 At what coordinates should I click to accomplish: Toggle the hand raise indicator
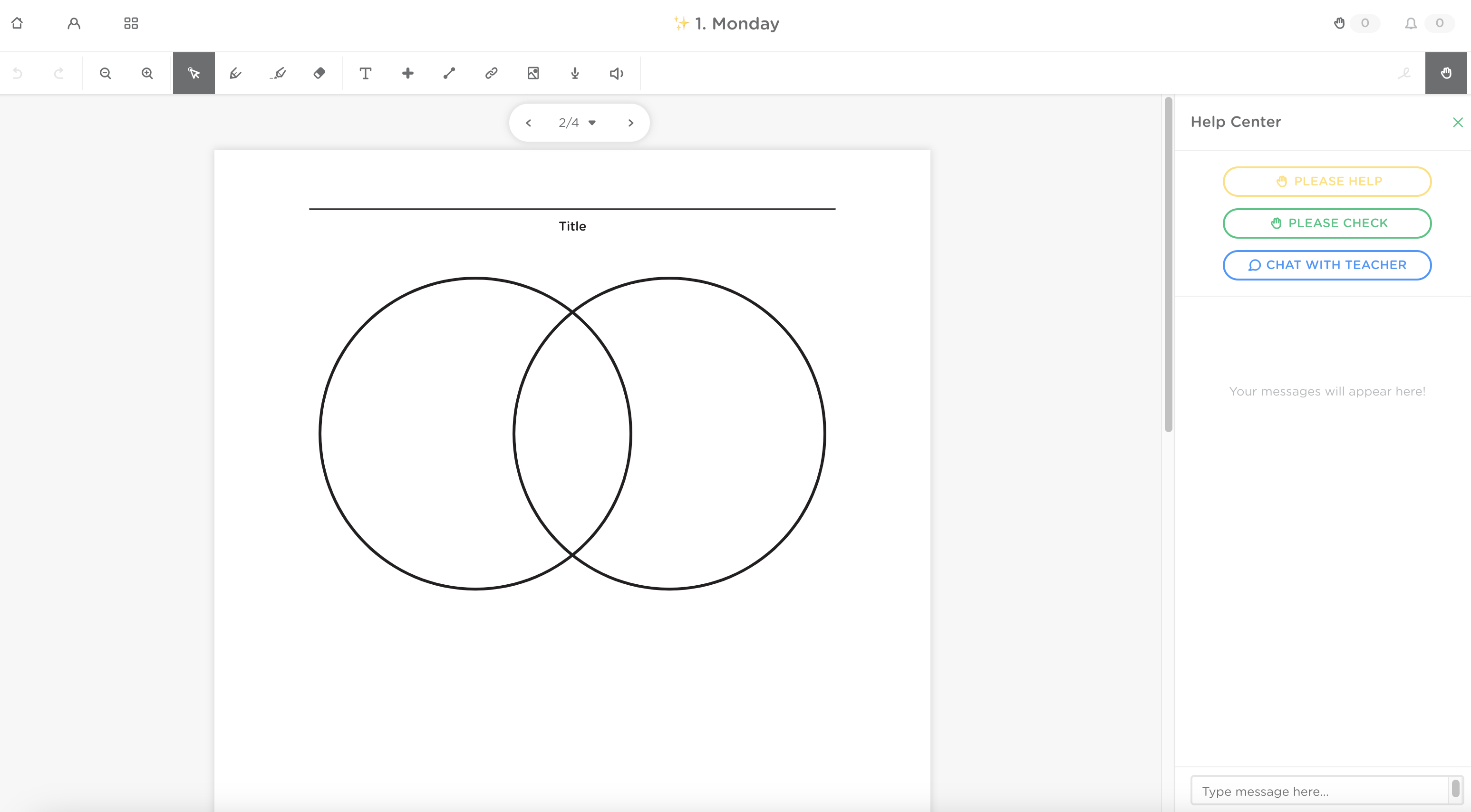[1340, 23]
